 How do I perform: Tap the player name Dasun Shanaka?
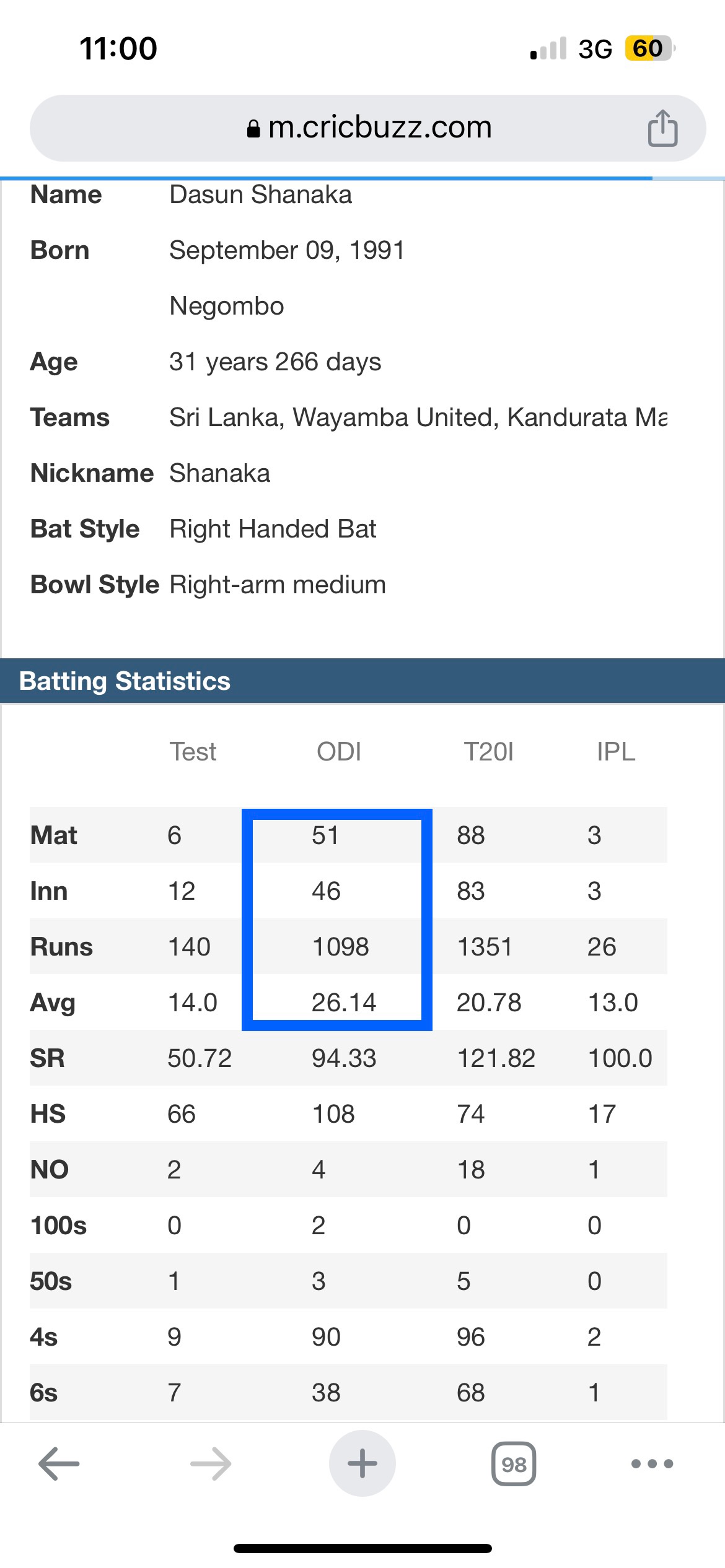(260, 194)
